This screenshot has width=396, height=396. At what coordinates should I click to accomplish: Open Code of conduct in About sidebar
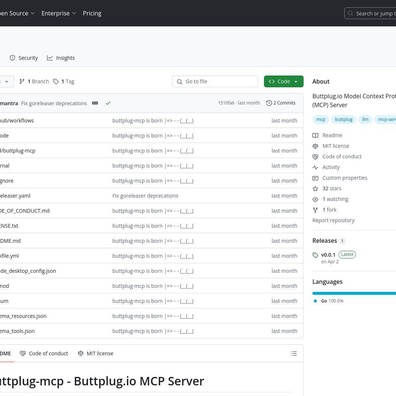click(342, 156)
